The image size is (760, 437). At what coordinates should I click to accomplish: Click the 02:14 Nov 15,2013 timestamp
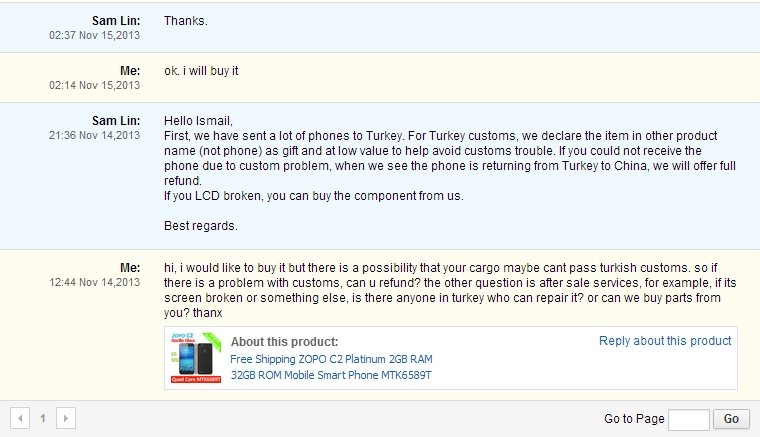pyautogui.click(x=95, y=85)
